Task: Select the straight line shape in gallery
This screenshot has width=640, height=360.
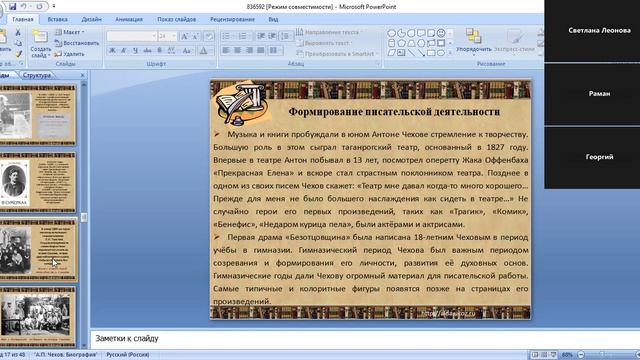Action: [x=411, y=53]
